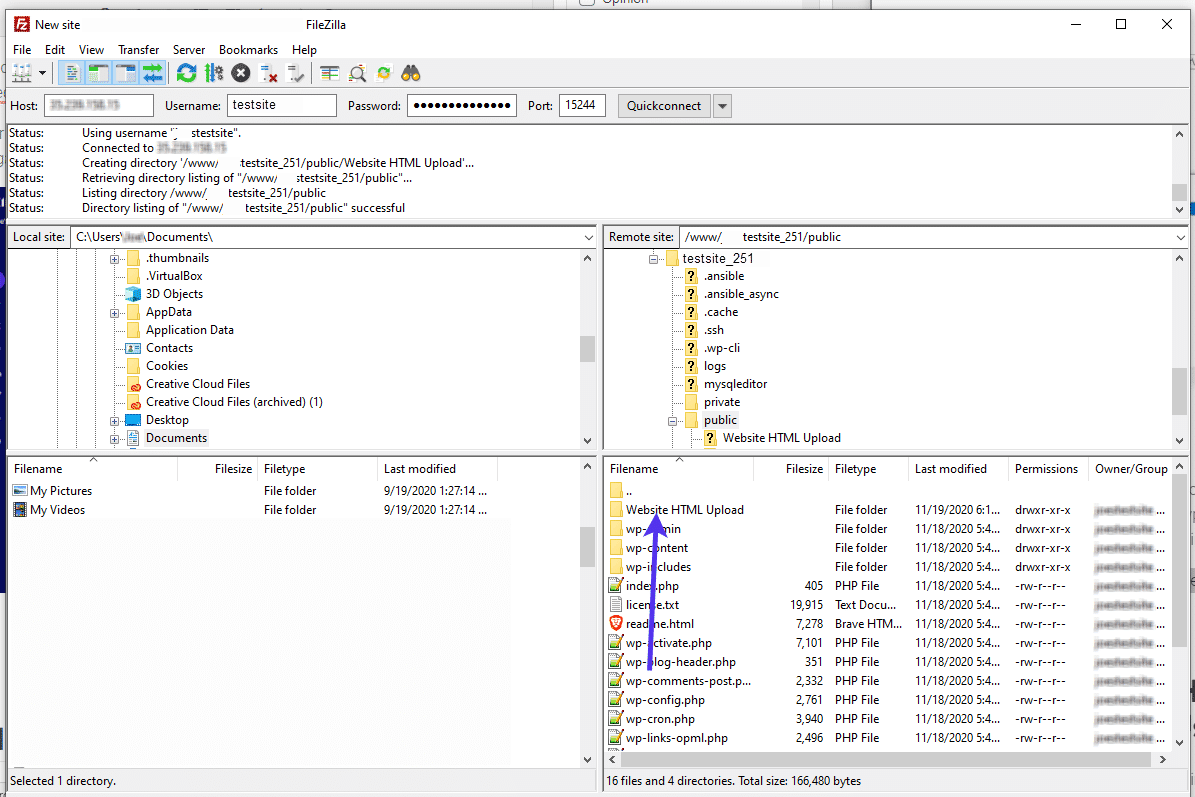
Task: Open the Site Manager
Action: pyautogui.click(x=22, y=72)
